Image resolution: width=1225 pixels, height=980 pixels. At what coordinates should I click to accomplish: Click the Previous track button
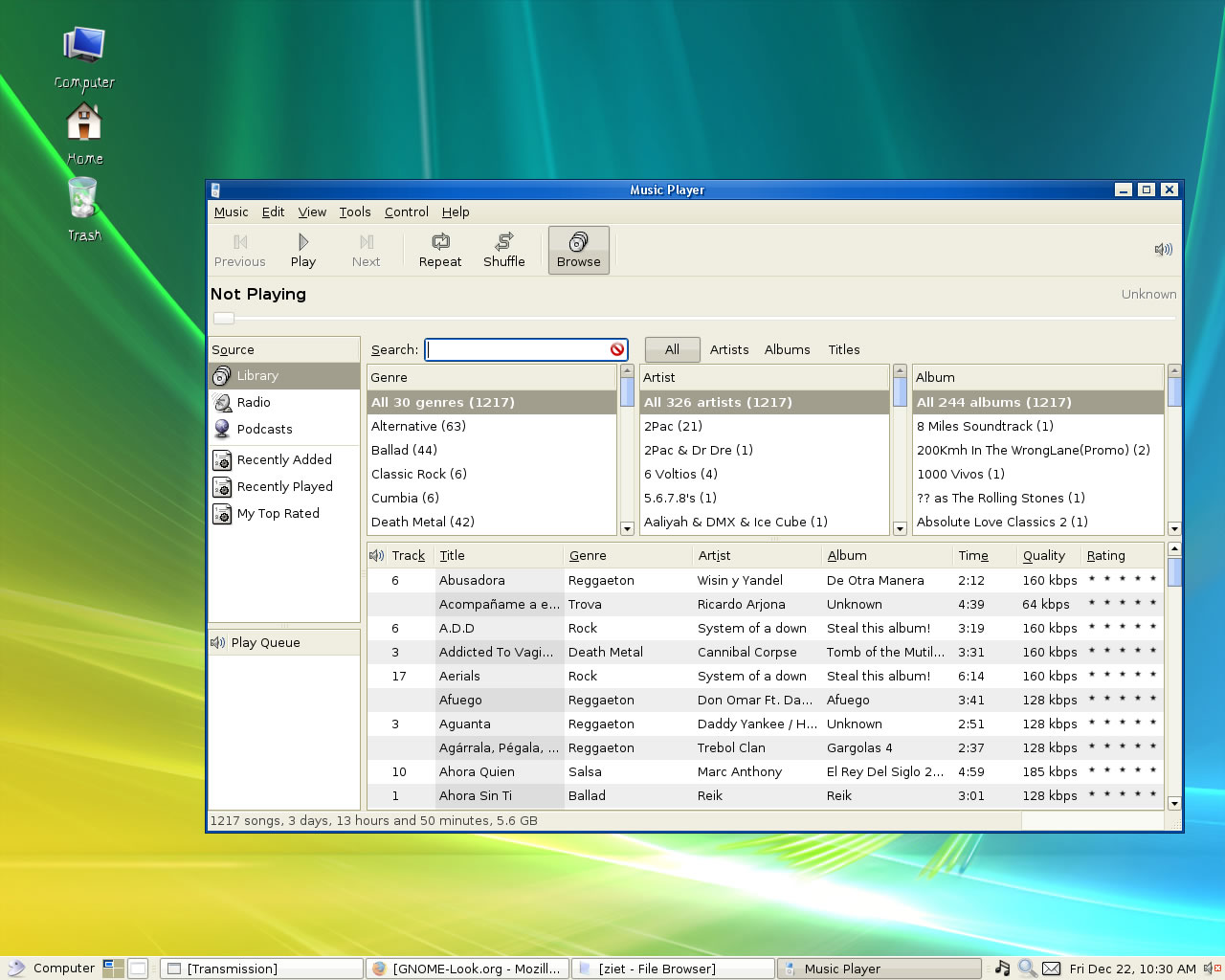(x=239, y=251)
